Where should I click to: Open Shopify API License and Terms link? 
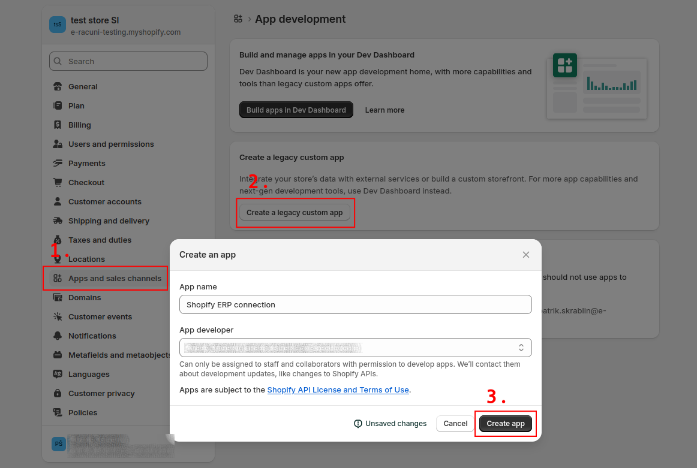338,390
